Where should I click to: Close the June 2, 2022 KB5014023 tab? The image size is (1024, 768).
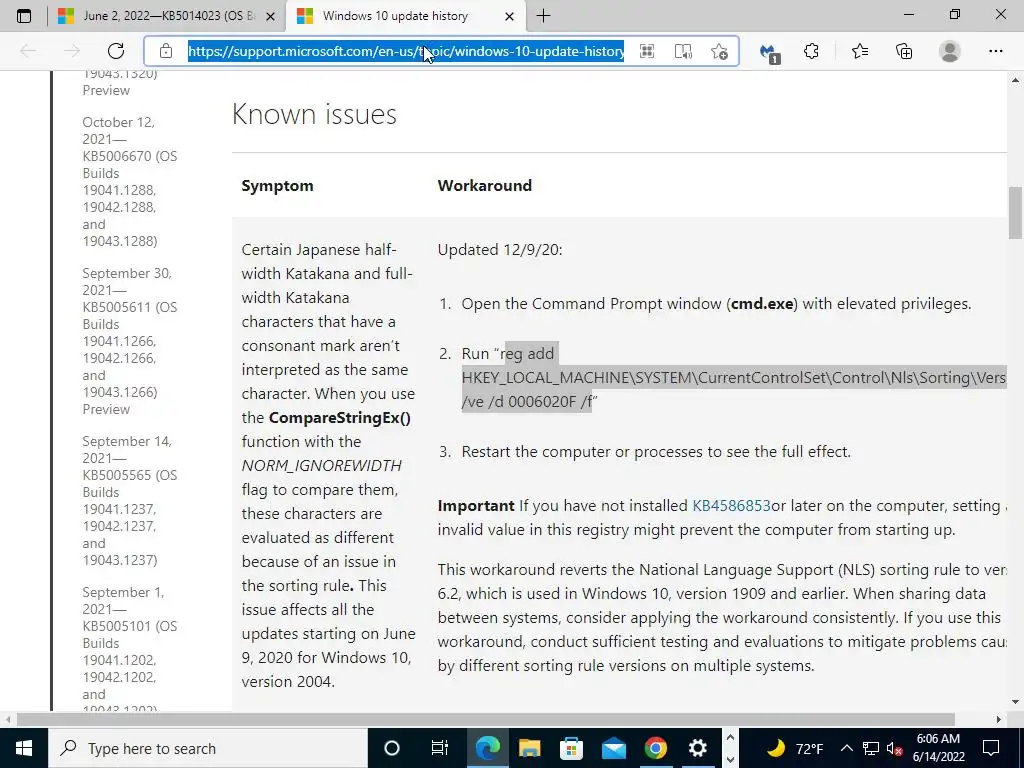tap(270, 16)
